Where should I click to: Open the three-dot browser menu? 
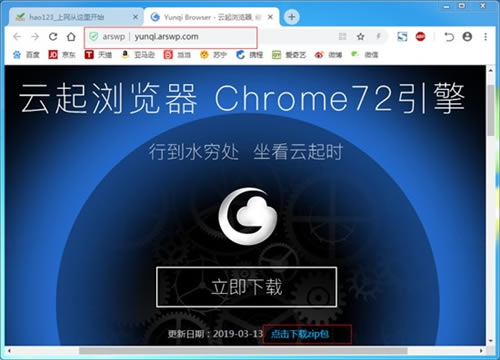[485, 36]
